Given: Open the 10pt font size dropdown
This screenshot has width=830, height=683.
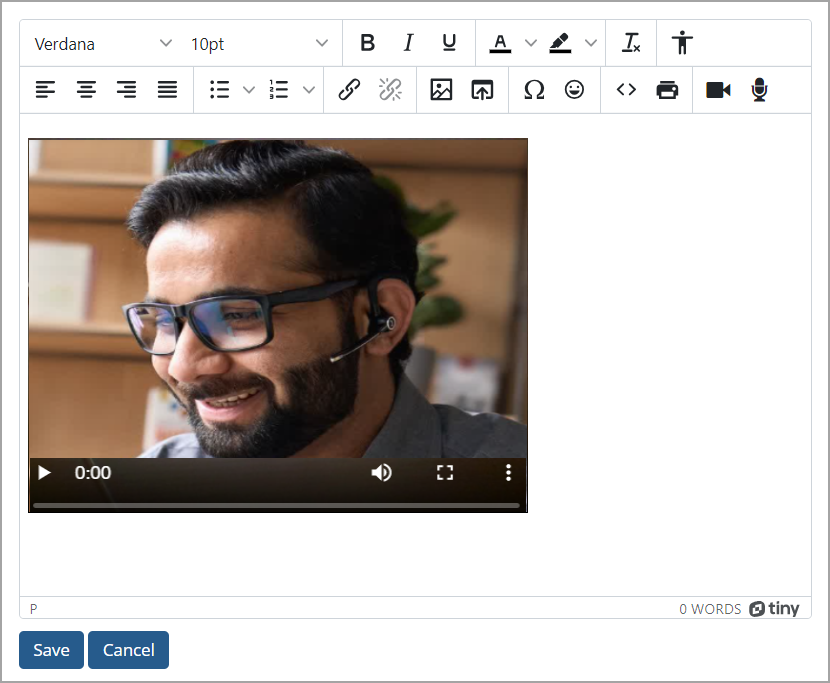Looking at the screenshot, I should [259, 43].
